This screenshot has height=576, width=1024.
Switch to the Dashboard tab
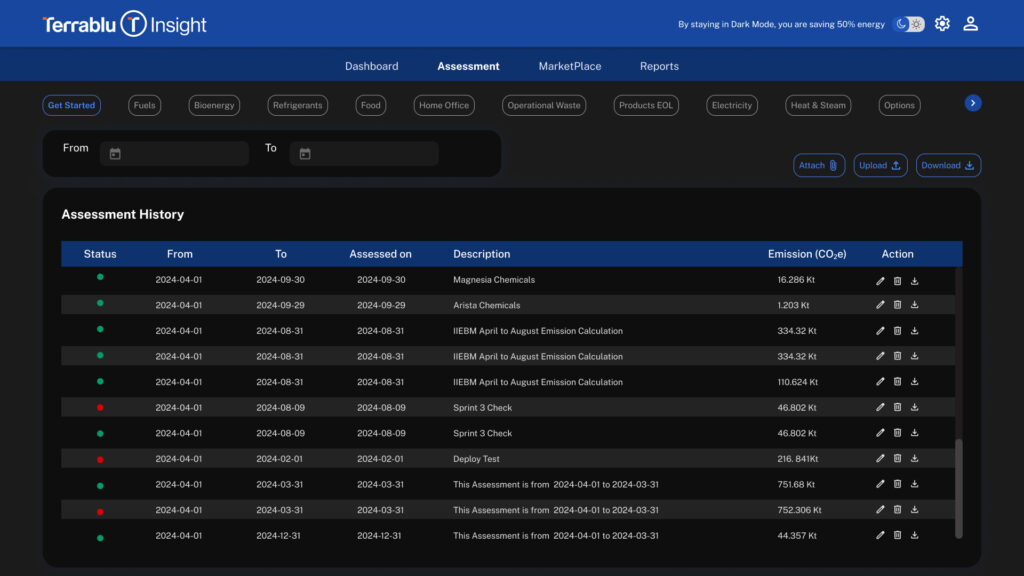(x=371, y=66)
